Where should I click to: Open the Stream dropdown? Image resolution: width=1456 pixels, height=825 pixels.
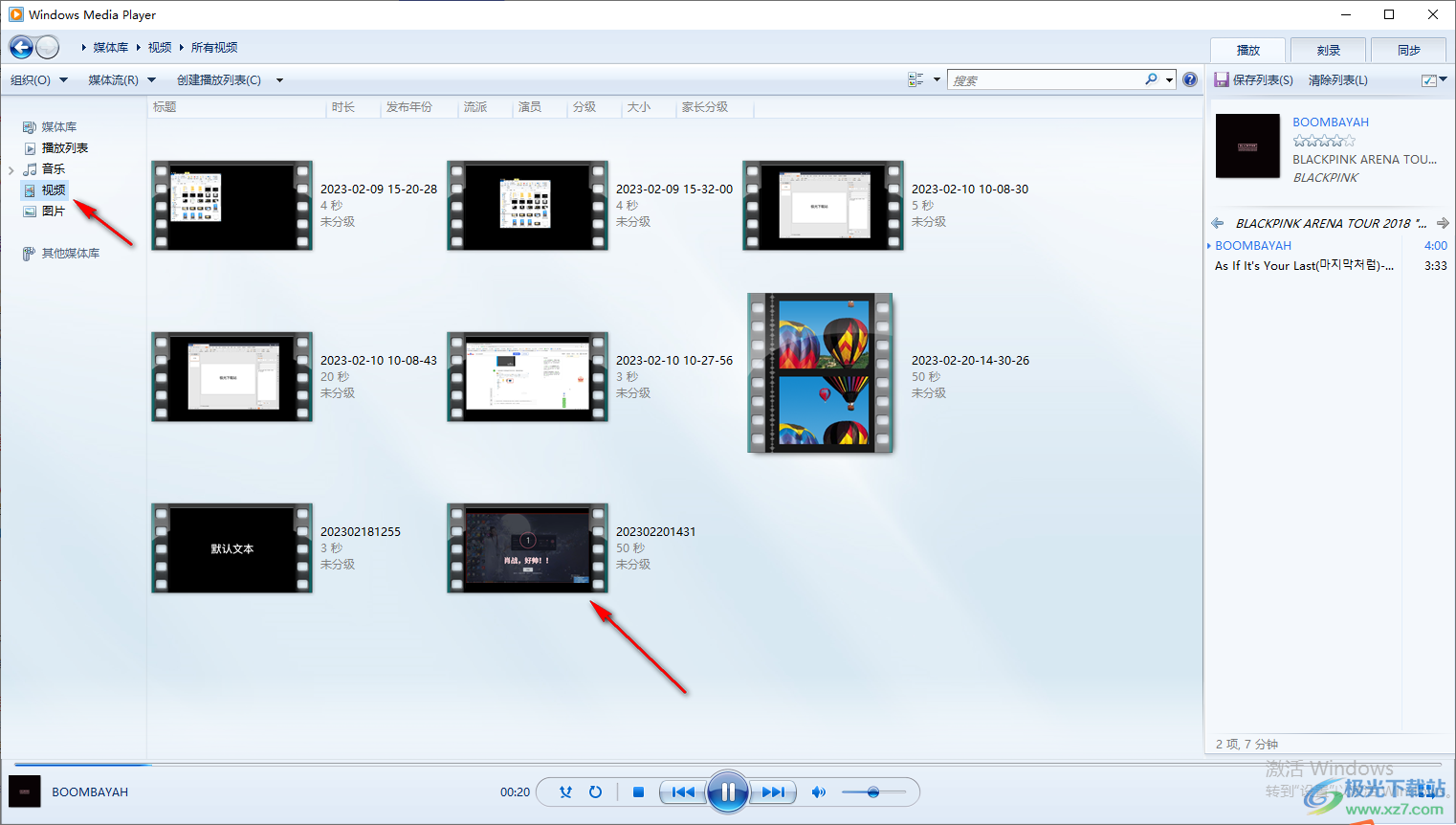click(121, 80)
